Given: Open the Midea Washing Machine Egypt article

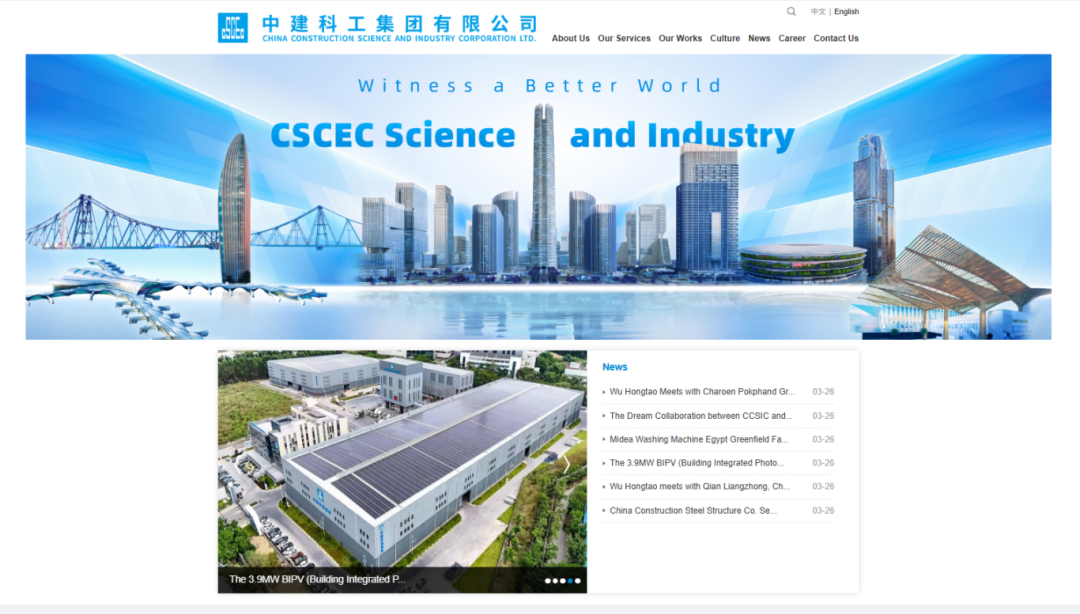Looking at the screenshot, I should (698, 439).
